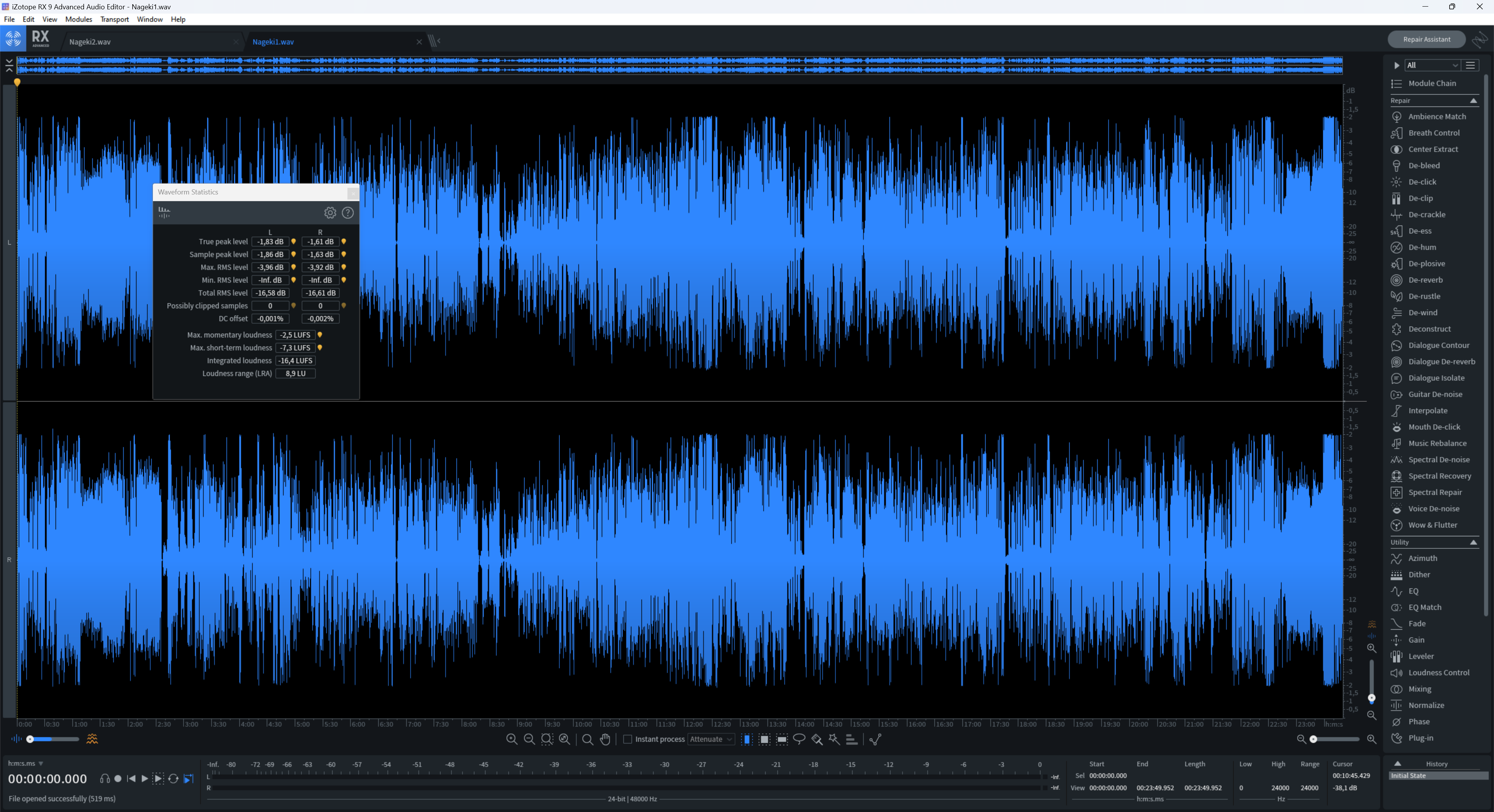1494x812 pixels.
Task: Click the zoom to selection icon
Action: point(547,739)
